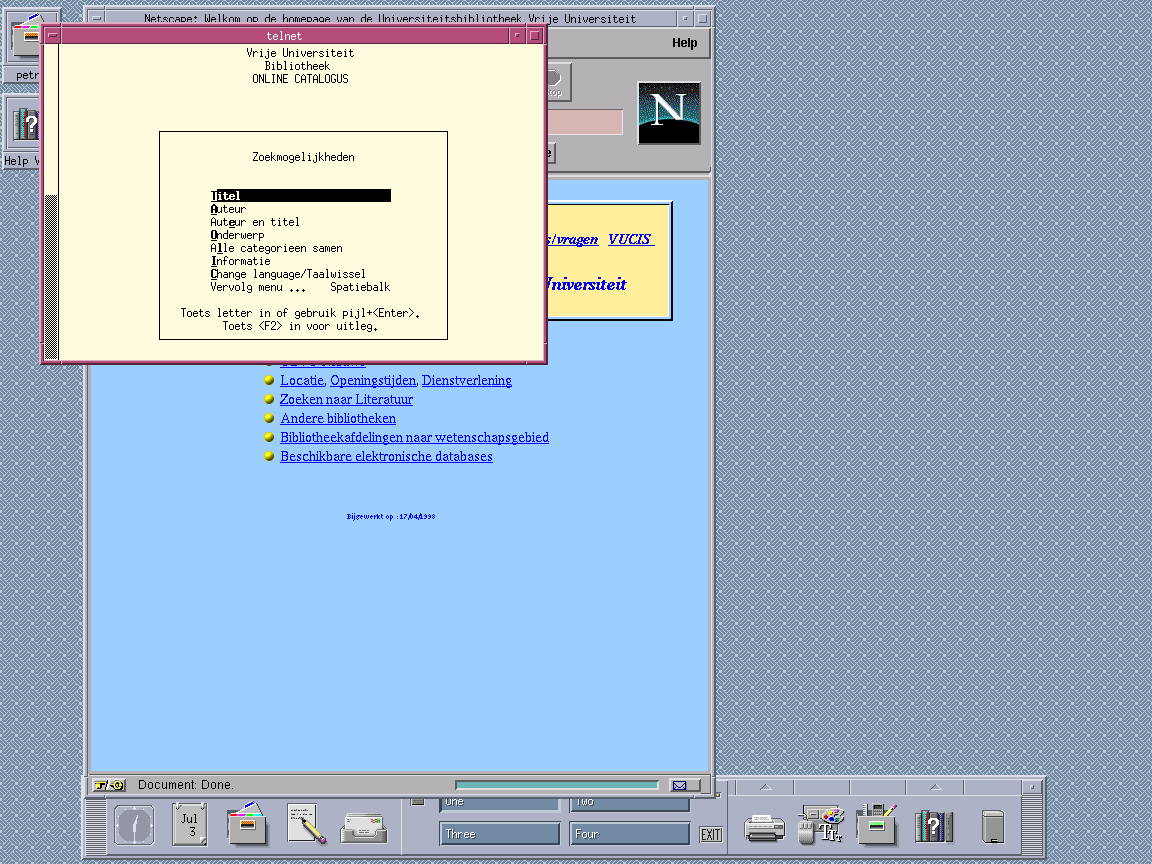Expand the subpanel arrow above the Help Manager icon
Viewport: 1152px width, 864px height.
point(935,787)
